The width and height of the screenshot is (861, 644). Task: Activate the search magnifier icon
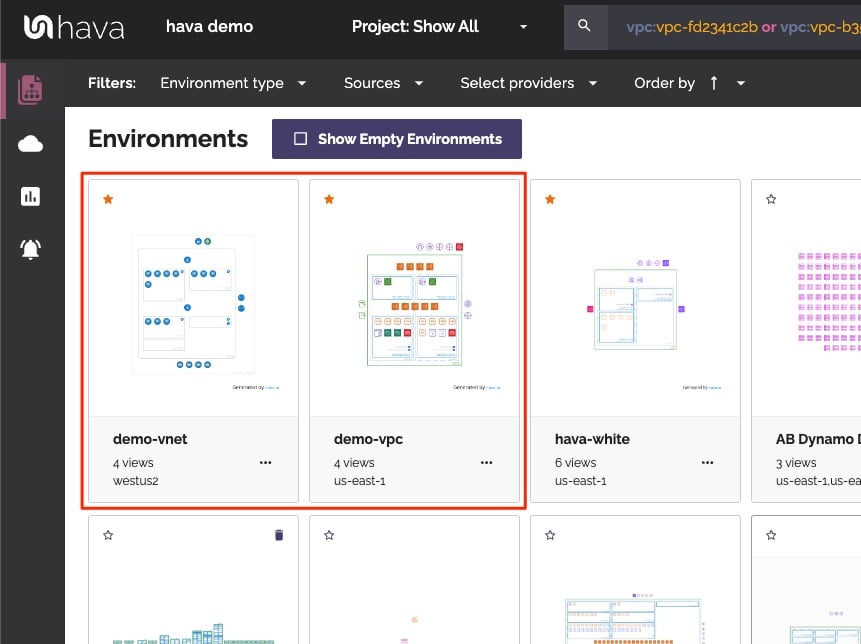(586, 26)
